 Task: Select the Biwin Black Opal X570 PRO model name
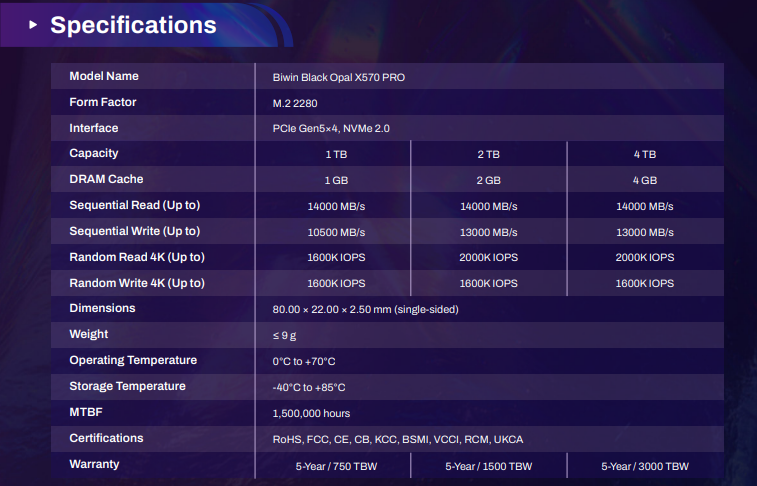click(x=338, y=77)
